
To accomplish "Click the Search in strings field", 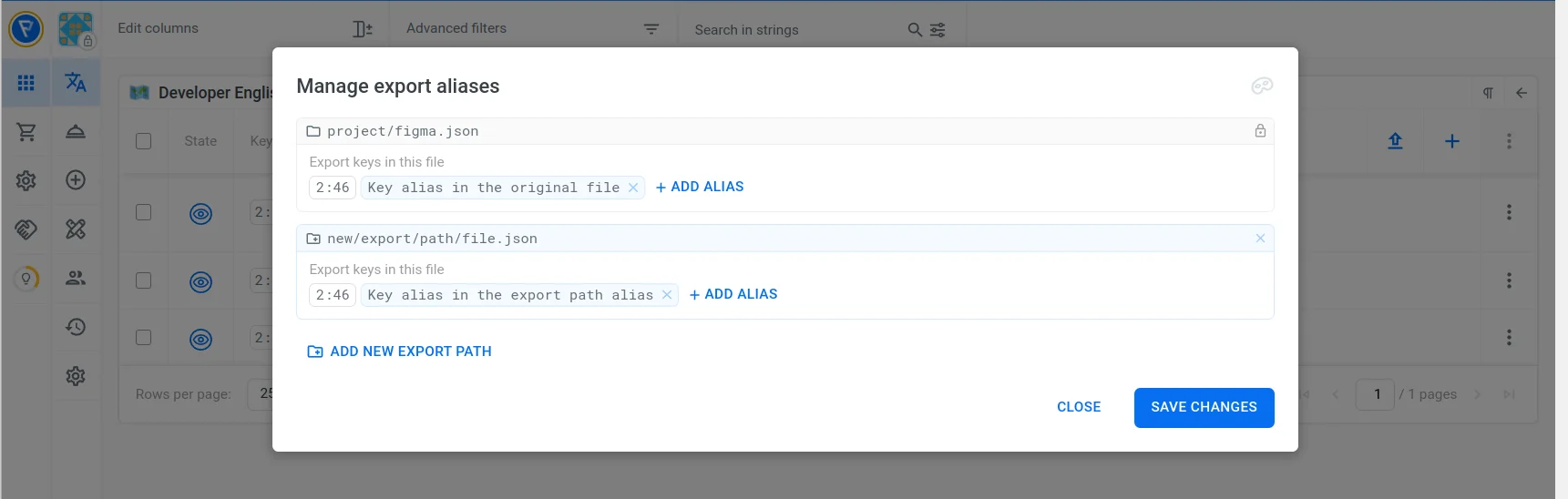I will pos(793,30).
